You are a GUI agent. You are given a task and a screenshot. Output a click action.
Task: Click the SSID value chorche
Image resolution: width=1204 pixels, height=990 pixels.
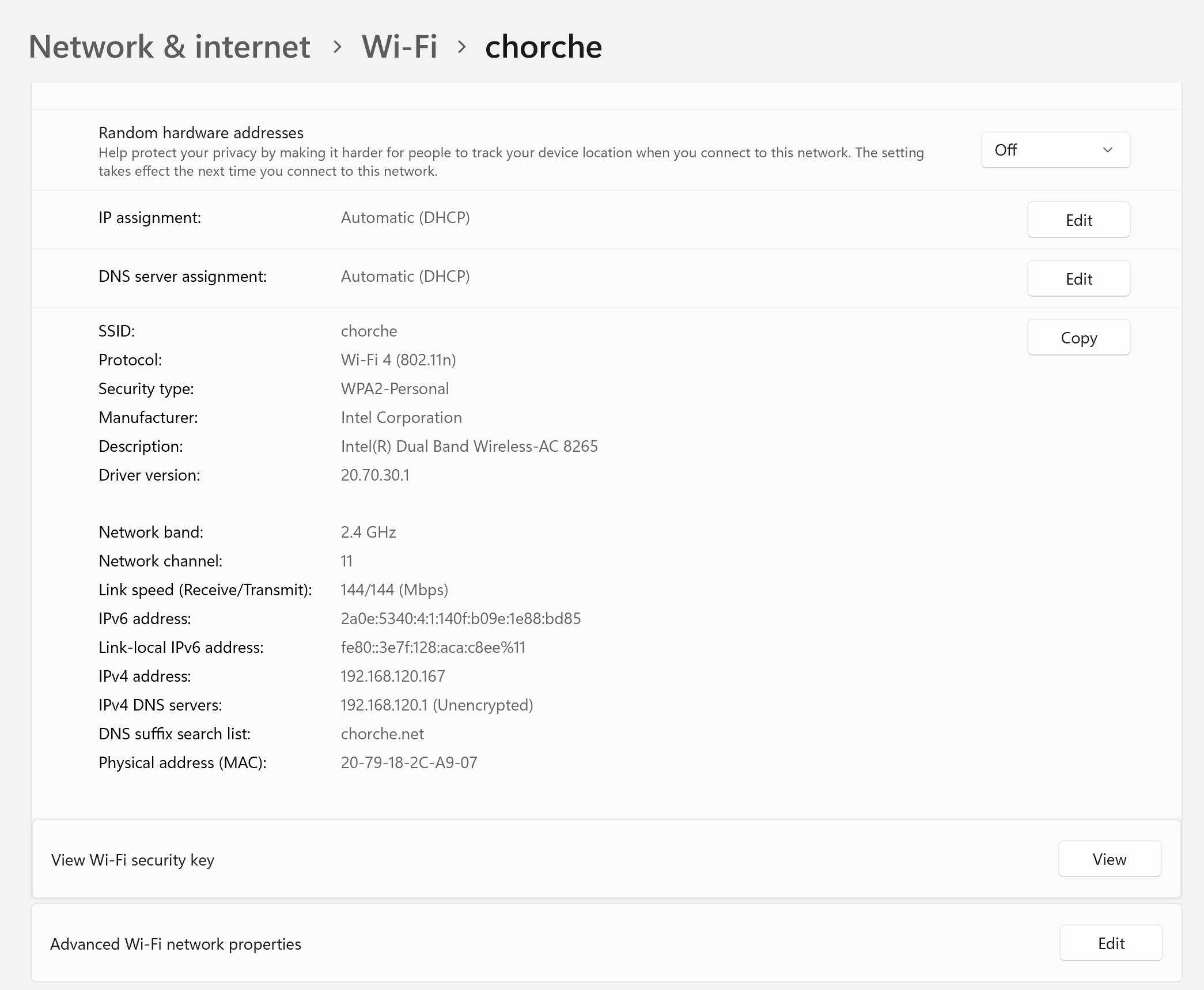(x=369, y=331)
